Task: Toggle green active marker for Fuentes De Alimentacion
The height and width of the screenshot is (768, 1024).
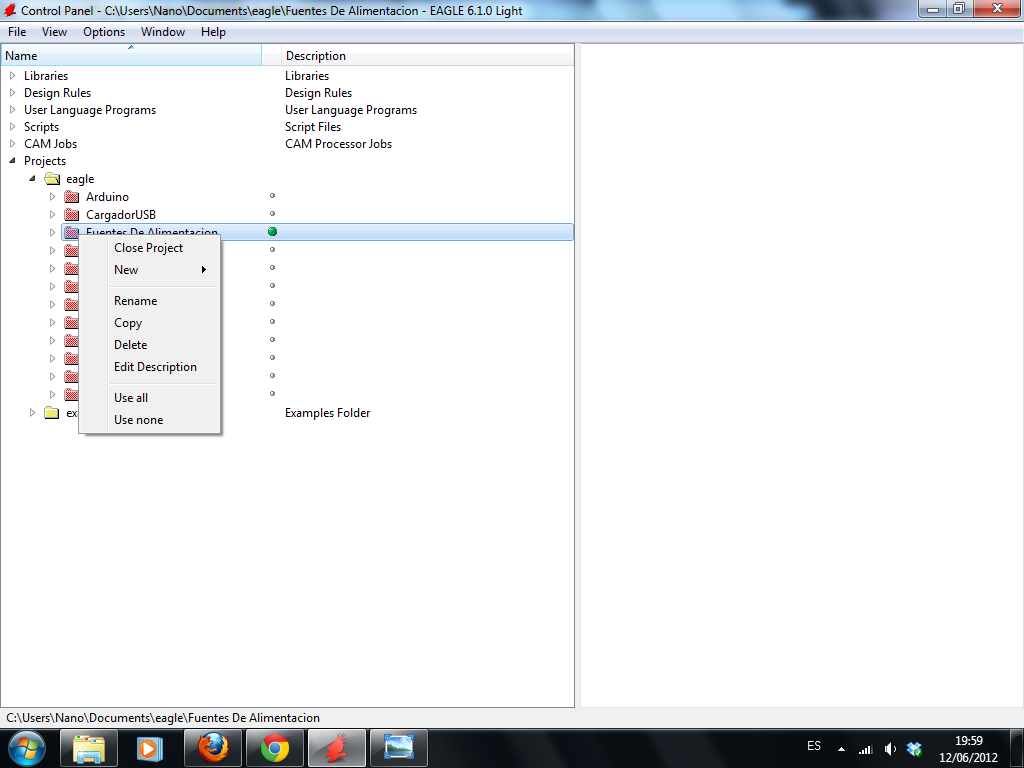Action: tap(272, 231)
